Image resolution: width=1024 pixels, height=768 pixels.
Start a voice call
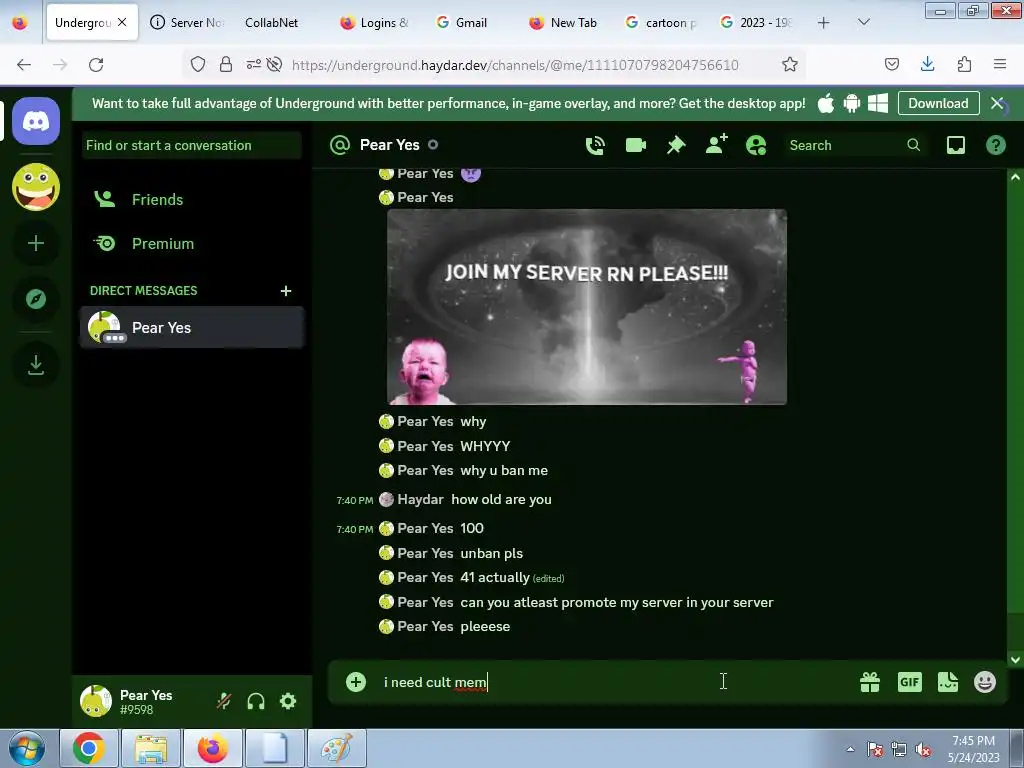point(595,146)
